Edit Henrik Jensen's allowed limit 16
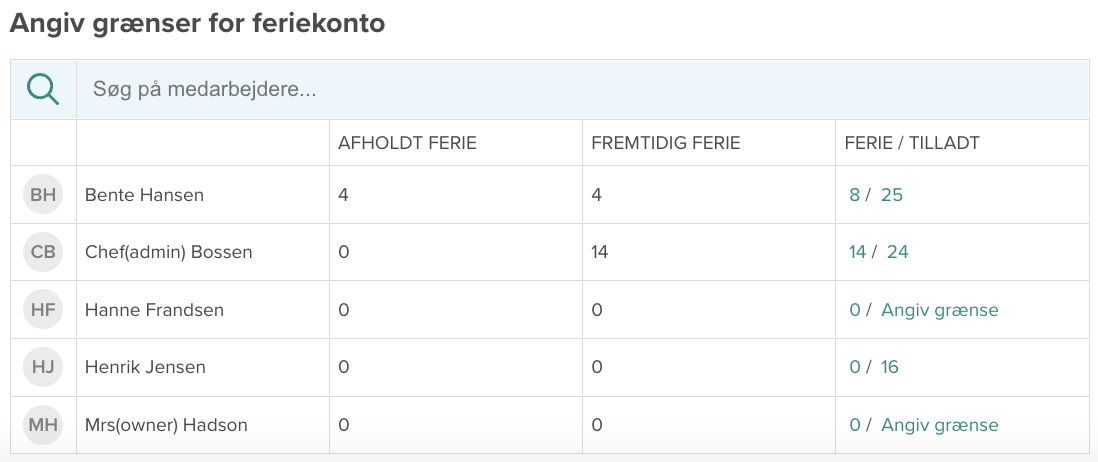 pyautogui.click(x=890, y=367)
